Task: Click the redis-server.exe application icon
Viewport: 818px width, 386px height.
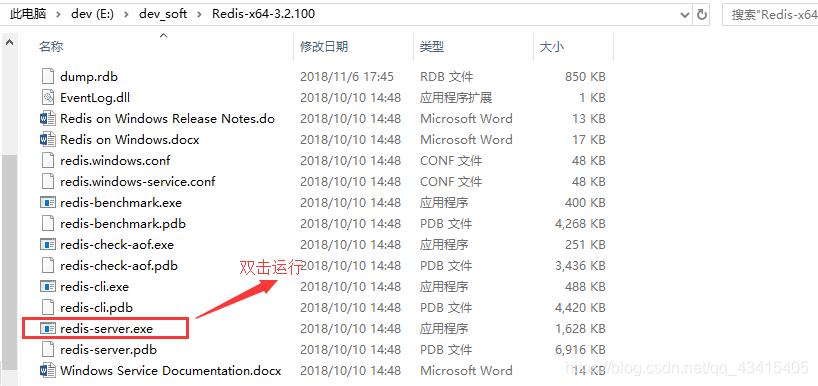Action: point(48,329)
